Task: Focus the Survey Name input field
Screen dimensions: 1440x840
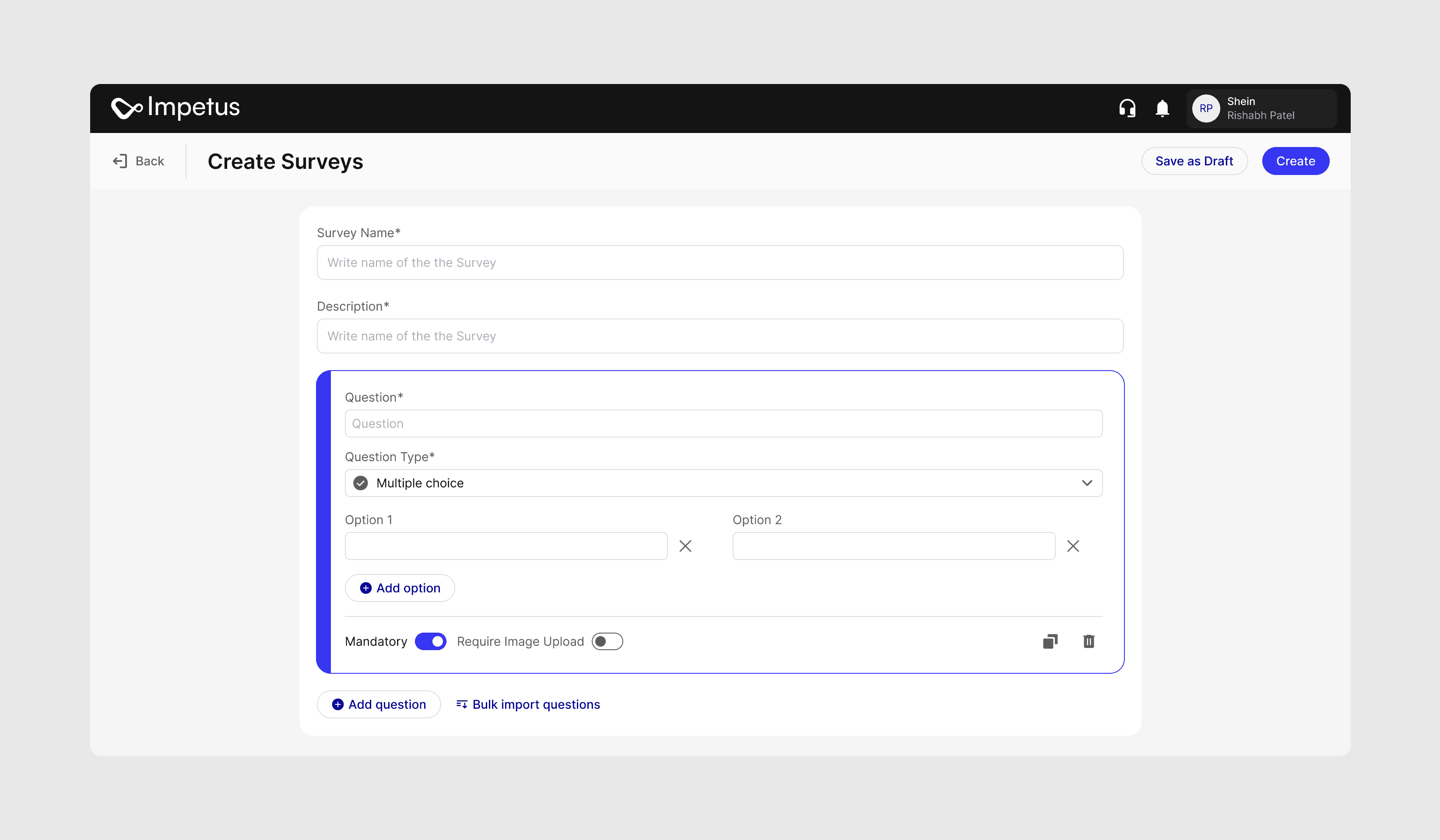Action: pos(720,262)
